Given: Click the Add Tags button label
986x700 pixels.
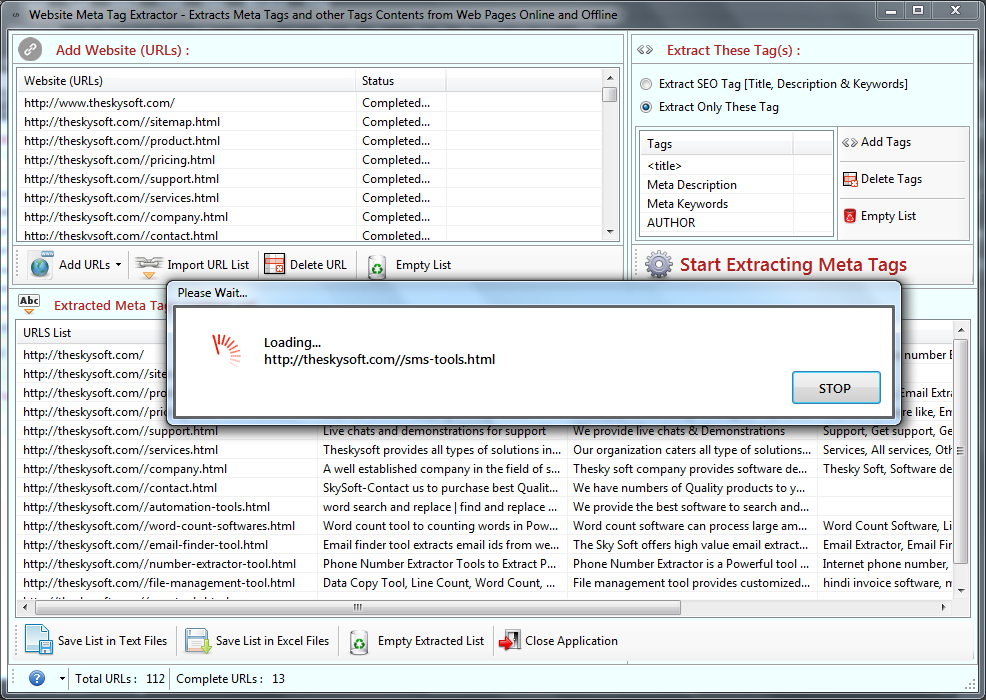Looking at the screenshot, I should 885,142.
